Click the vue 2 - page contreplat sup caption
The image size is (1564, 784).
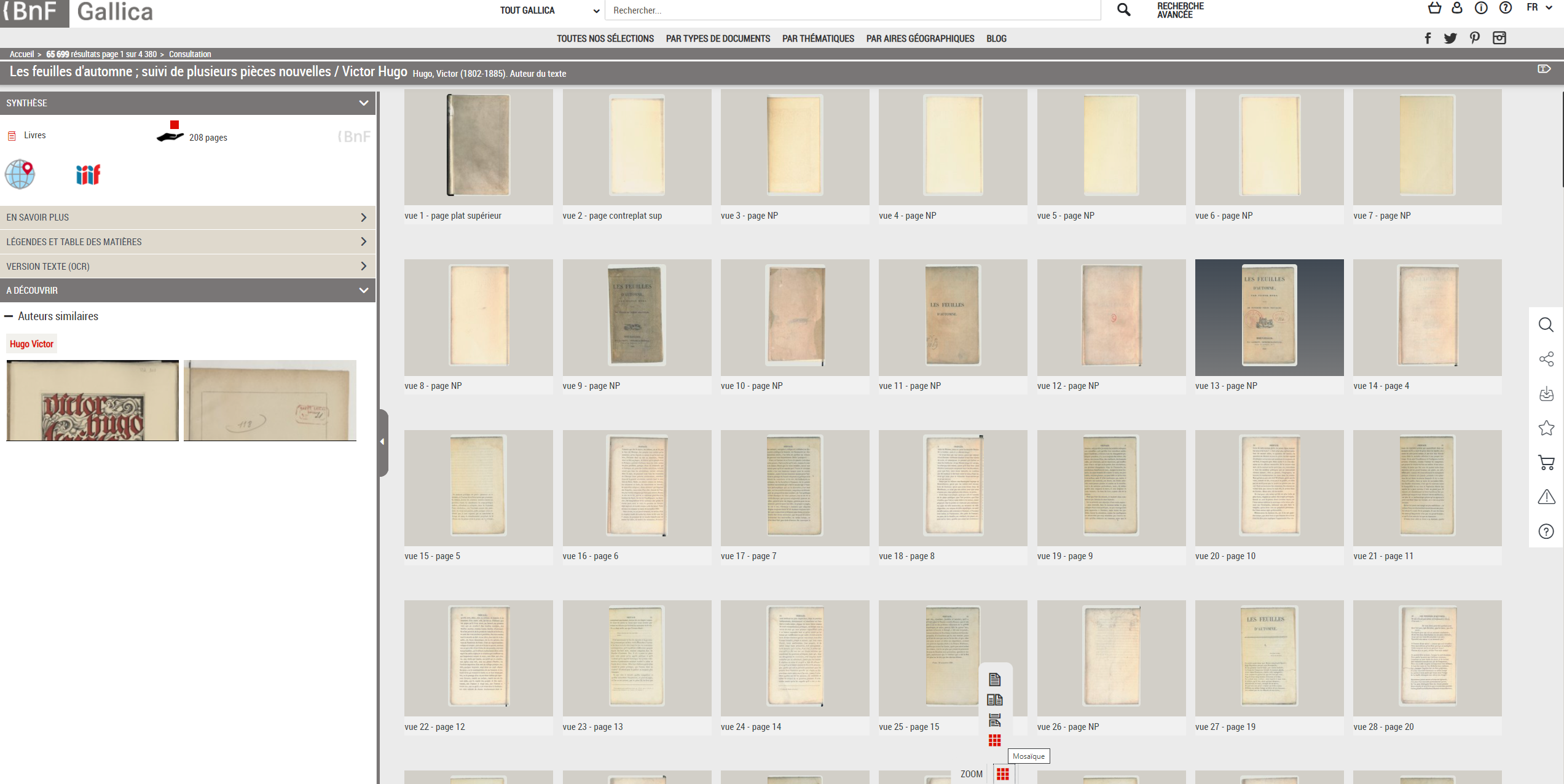(612, 216)
